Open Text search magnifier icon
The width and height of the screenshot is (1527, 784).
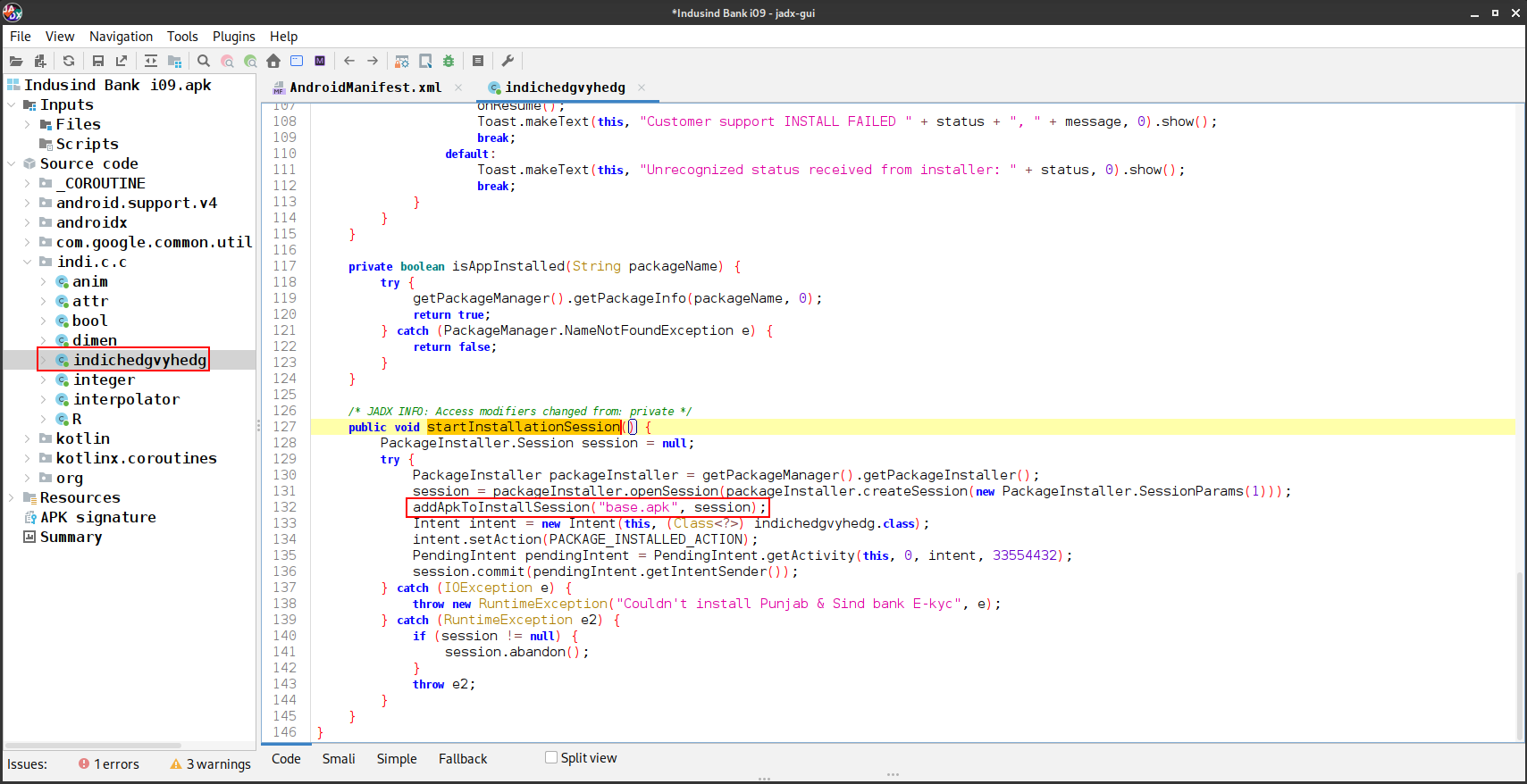point(204,61)
